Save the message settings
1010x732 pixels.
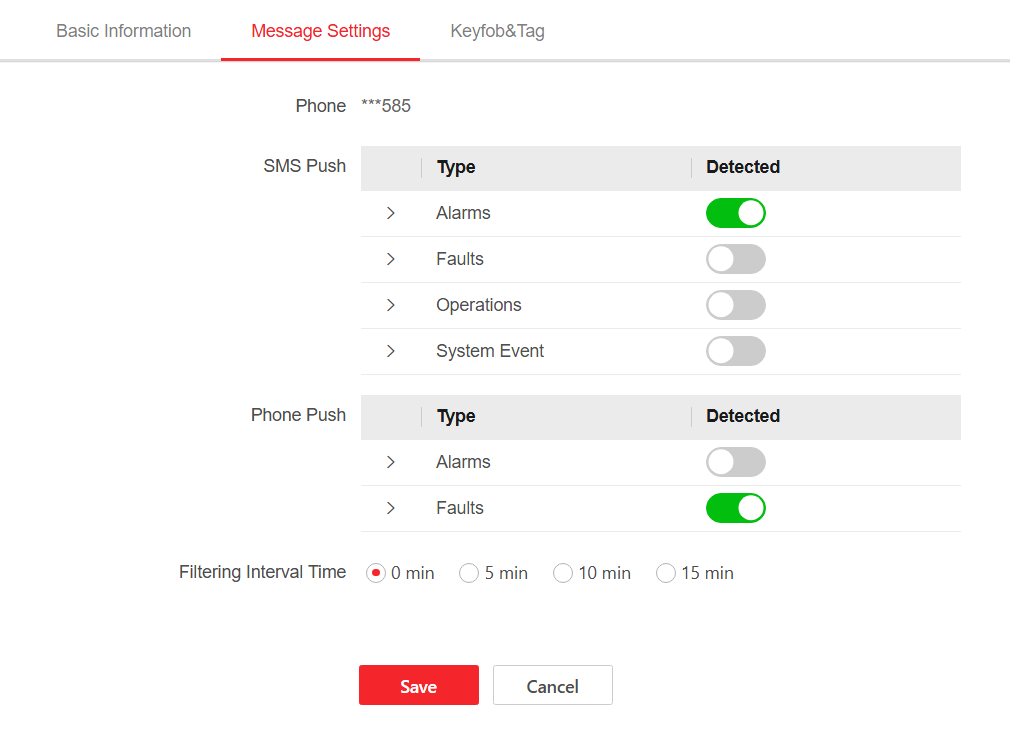pyautogui.click(x=418, y=686)
